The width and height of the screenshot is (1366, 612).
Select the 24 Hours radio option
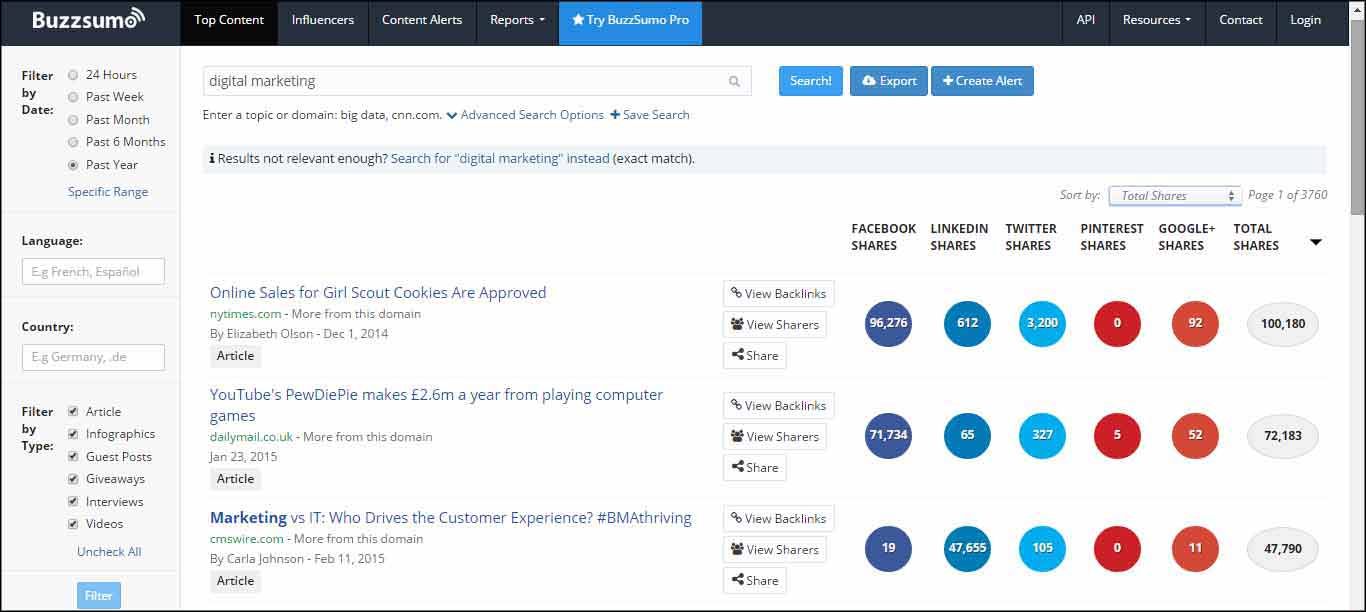point(74,75)
